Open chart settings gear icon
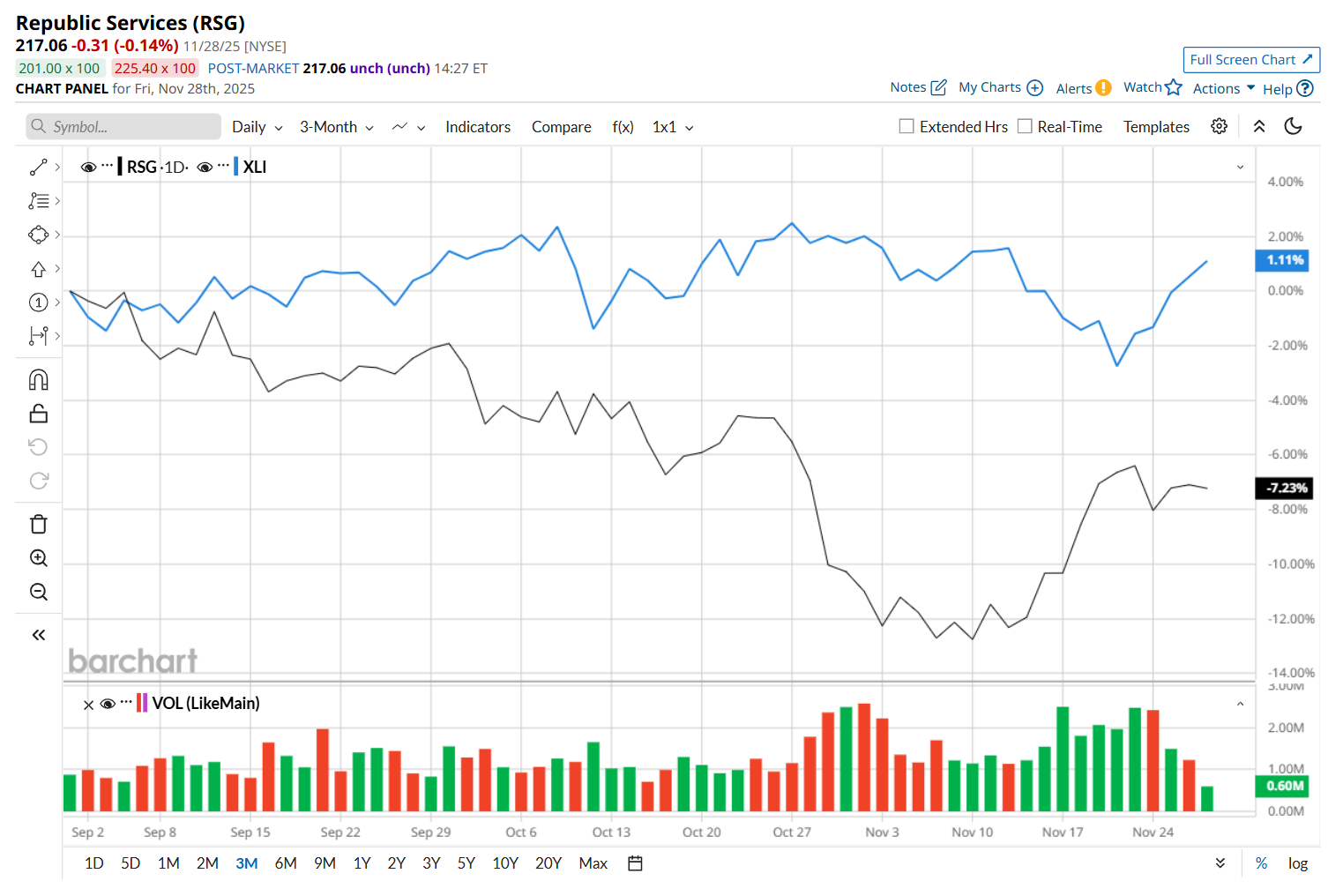 click(1219, 126)
